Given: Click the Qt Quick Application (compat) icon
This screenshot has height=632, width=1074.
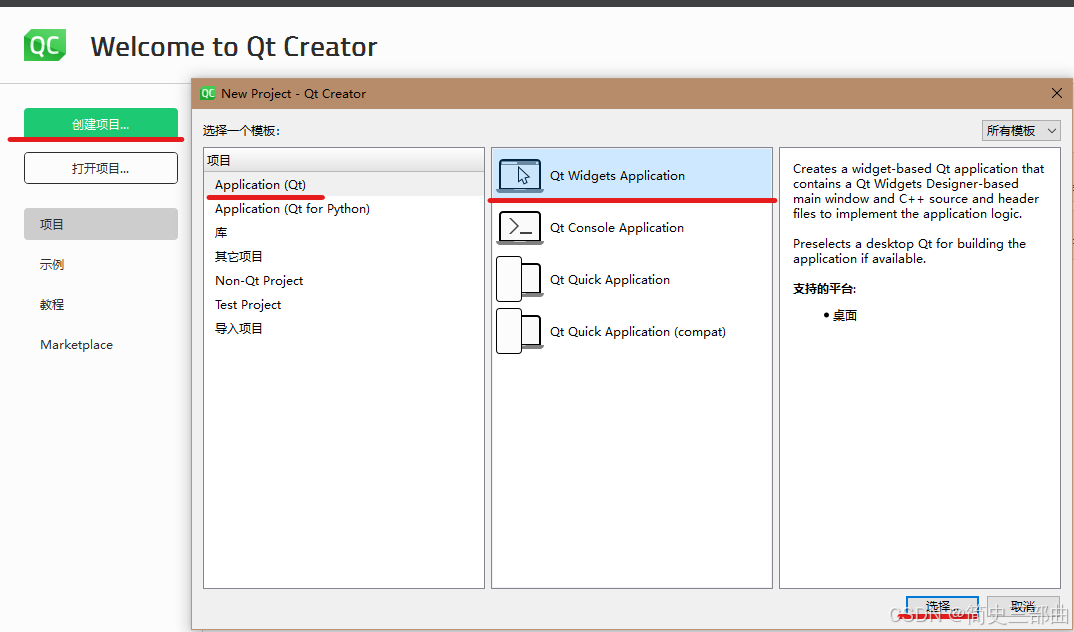Looking at the screenshot, I should 520,331.
